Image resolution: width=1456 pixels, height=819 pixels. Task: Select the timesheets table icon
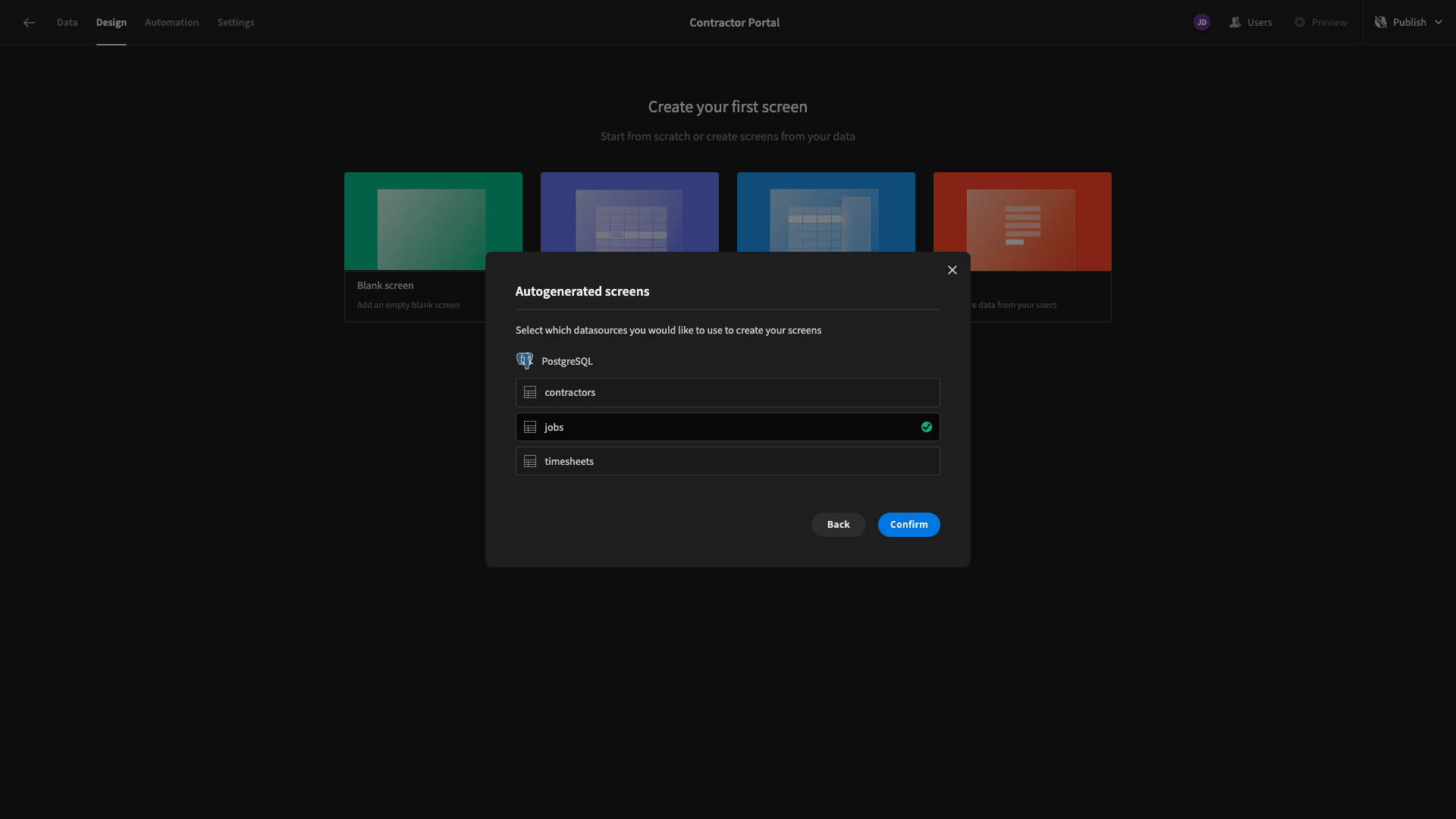tap(531, 461)
